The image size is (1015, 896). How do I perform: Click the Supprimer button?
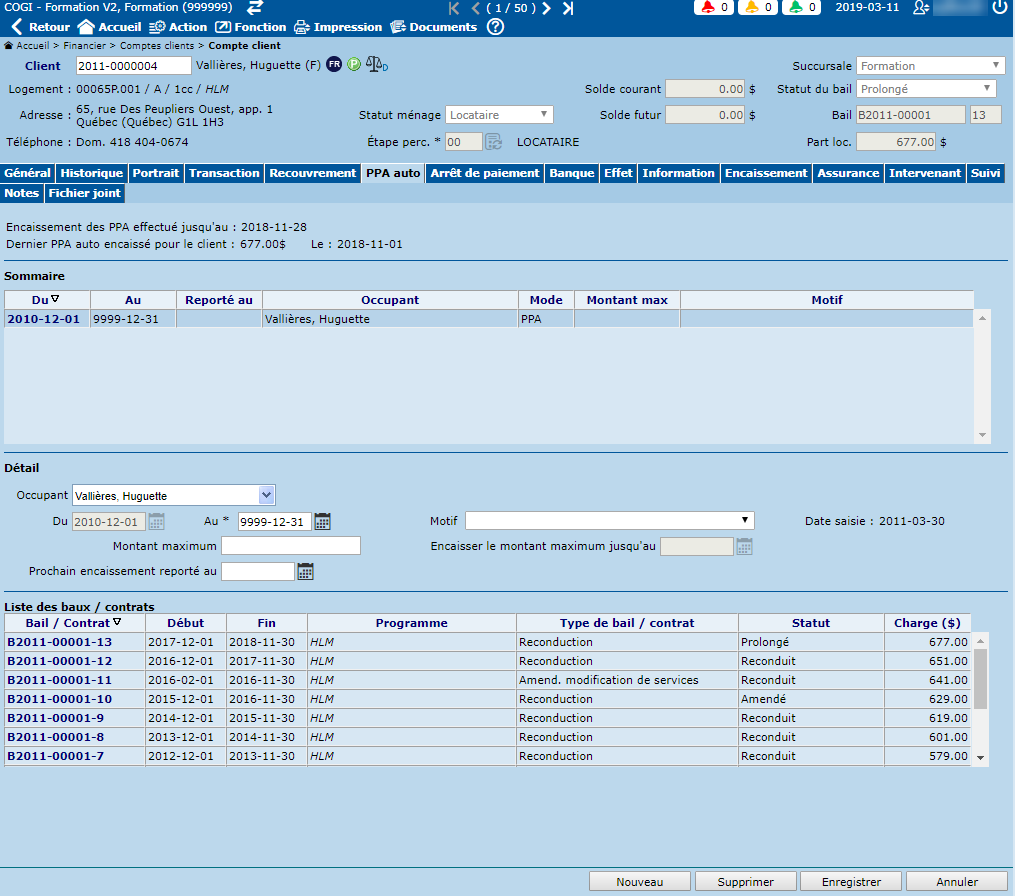point(746,882)
